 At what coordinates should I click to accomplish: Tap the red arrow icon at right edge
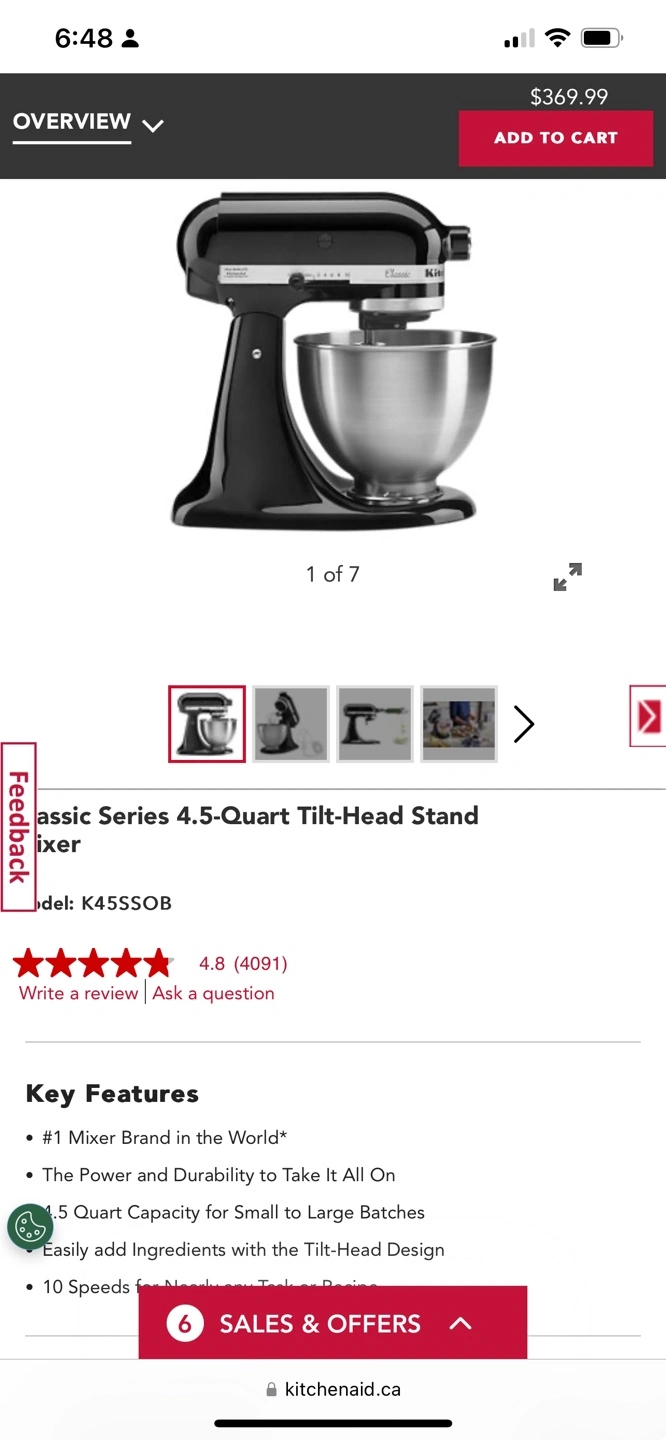(648, 716)
